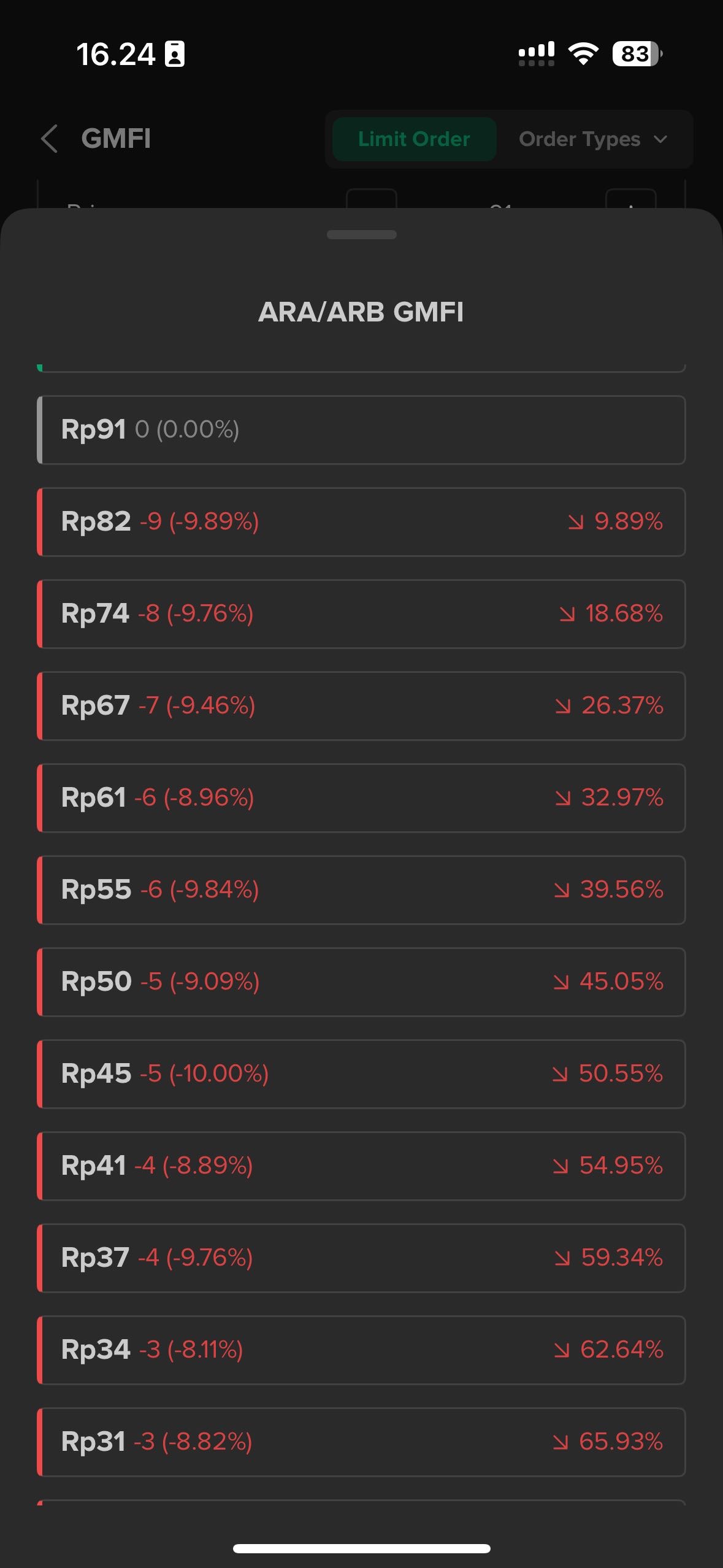
Task: Tap the down arrow icon beside 9.89%
Action: coord(575,522)
